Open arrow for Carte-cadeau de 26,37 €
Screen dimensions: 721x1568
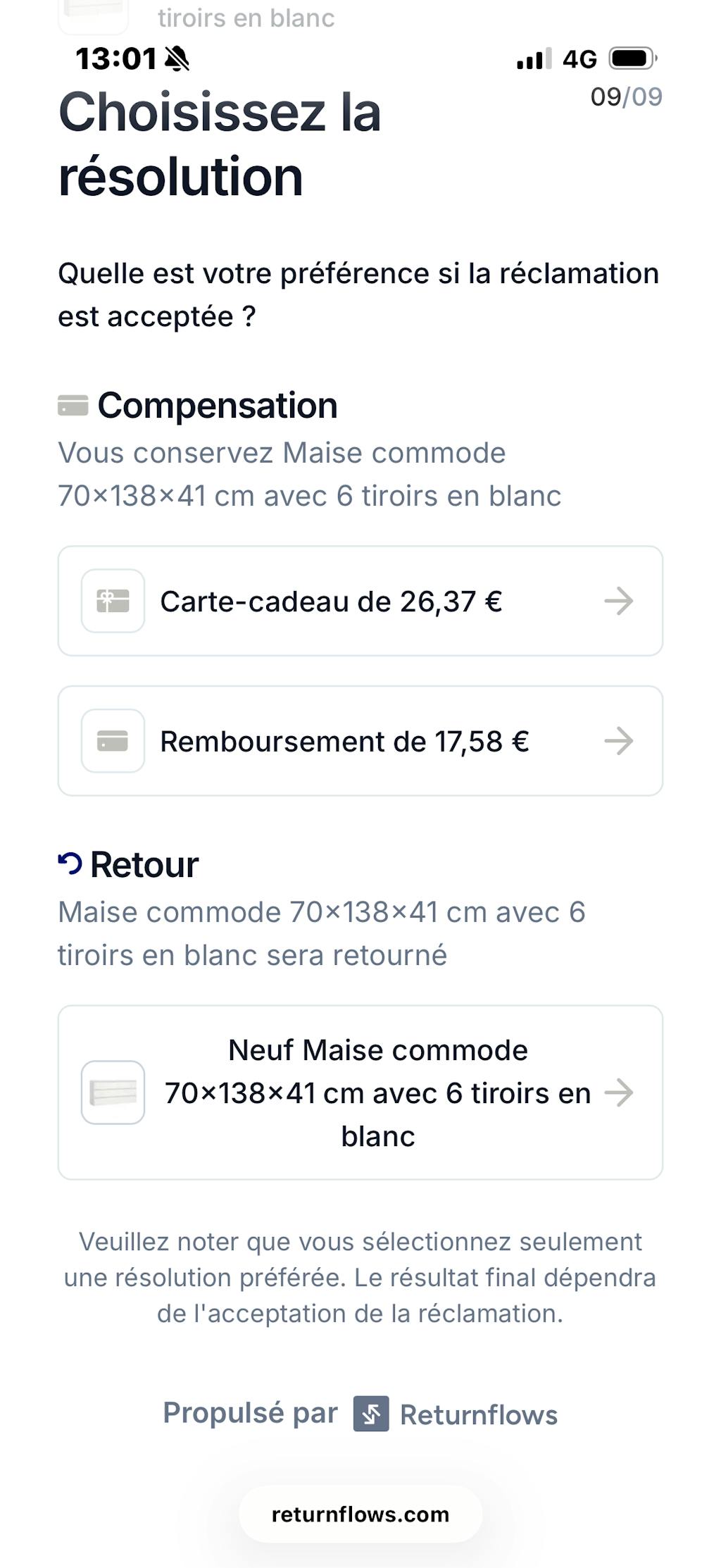click(619, 601)
